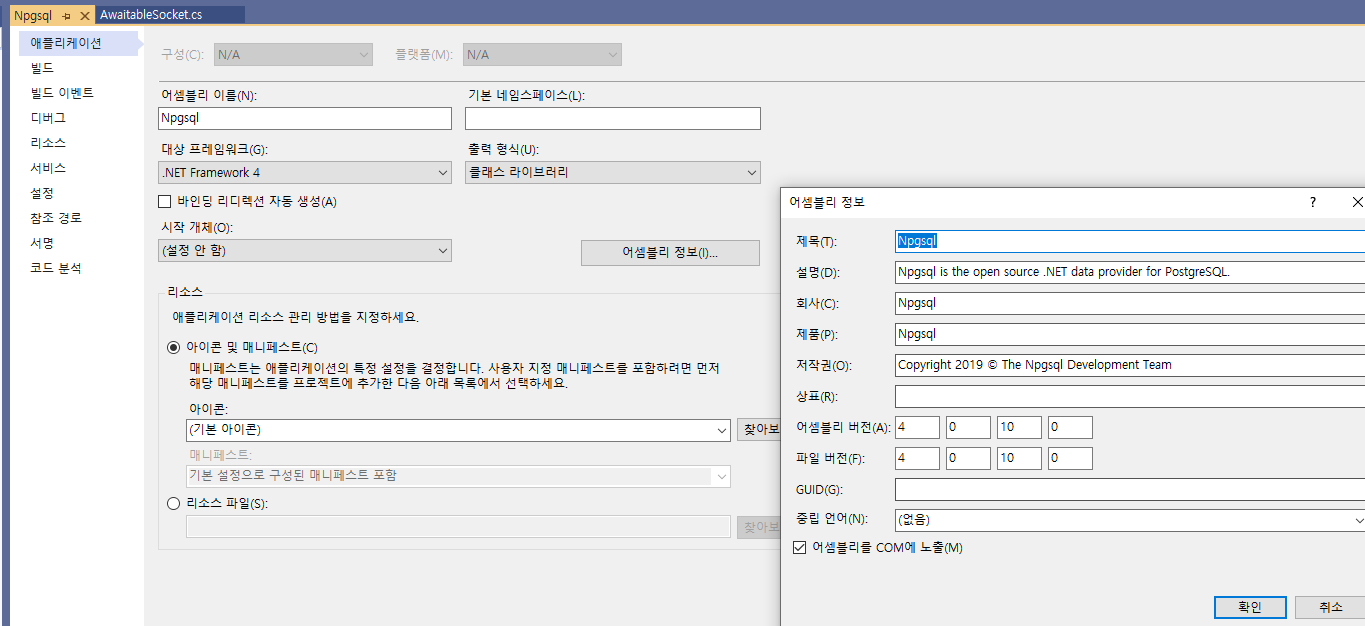The width and height of the screenshot is (1365, 626).
Task: Open 빌드 settings page
Action: (42, 68)
